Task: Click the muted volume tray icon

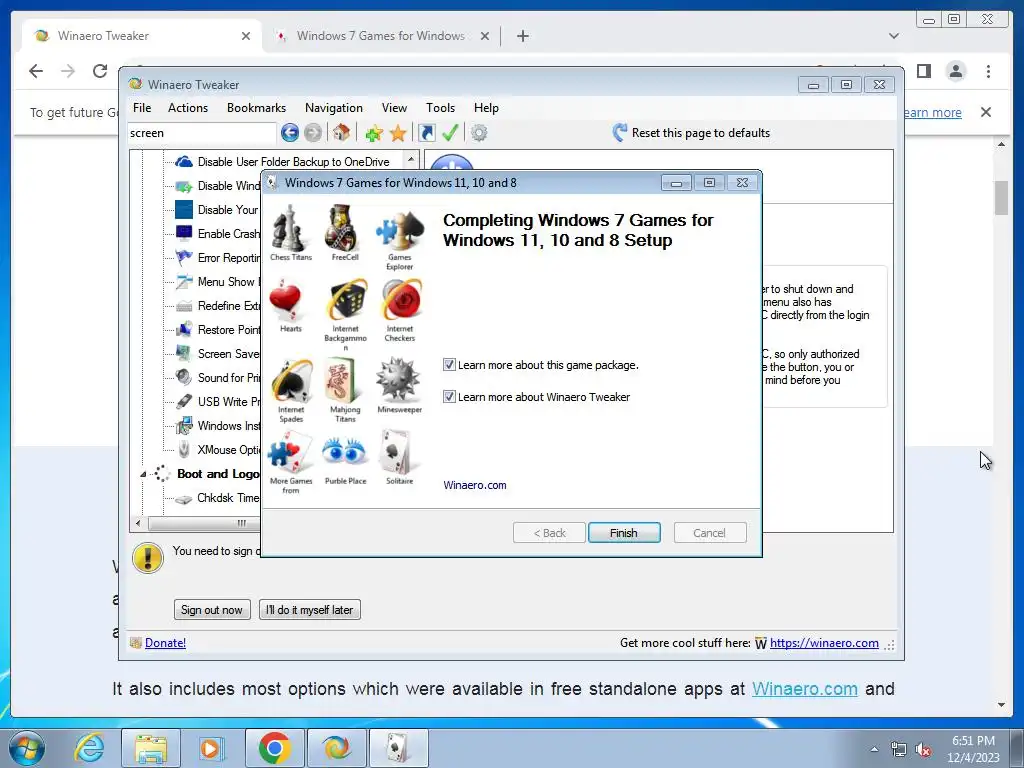Action: click(x=923, y=750)
